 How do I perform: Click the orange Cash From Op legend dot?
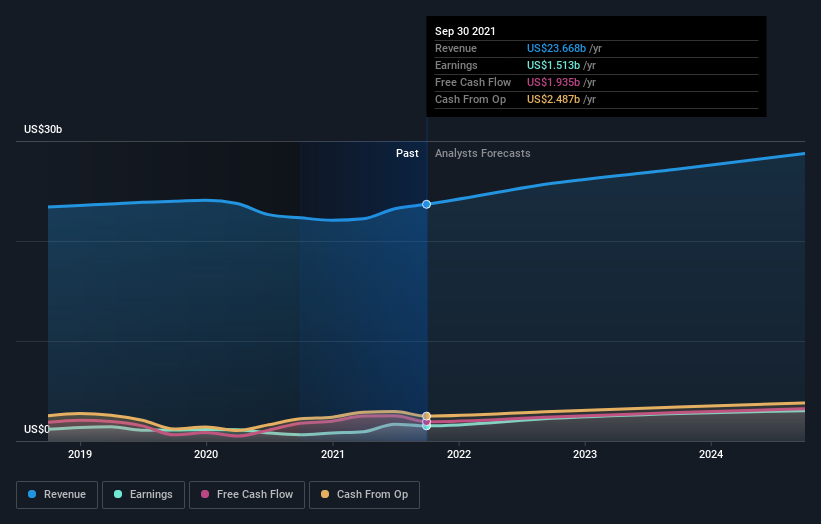pyautogui.click(x=325, y=494)
